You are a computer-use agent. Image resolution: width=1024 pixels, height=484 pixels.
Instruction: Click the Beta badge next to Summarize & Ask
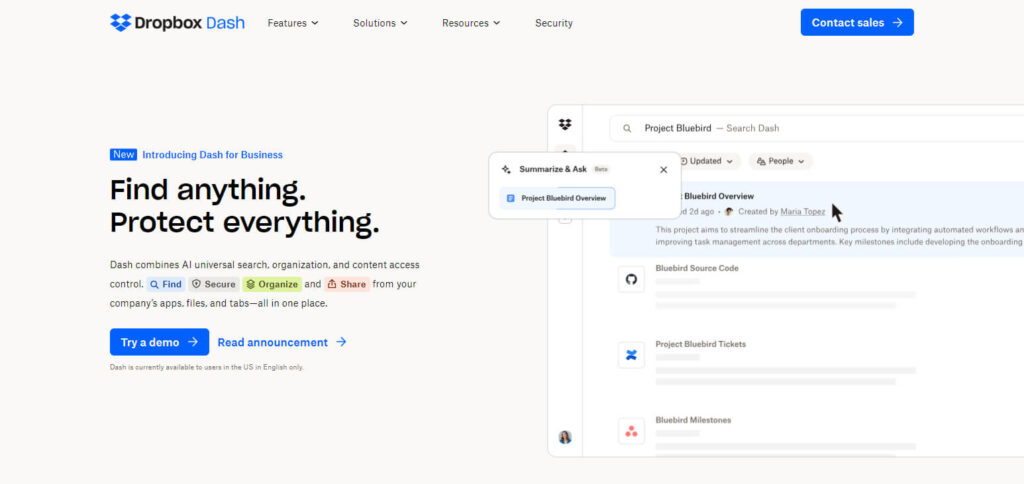(x=601, y=169)
